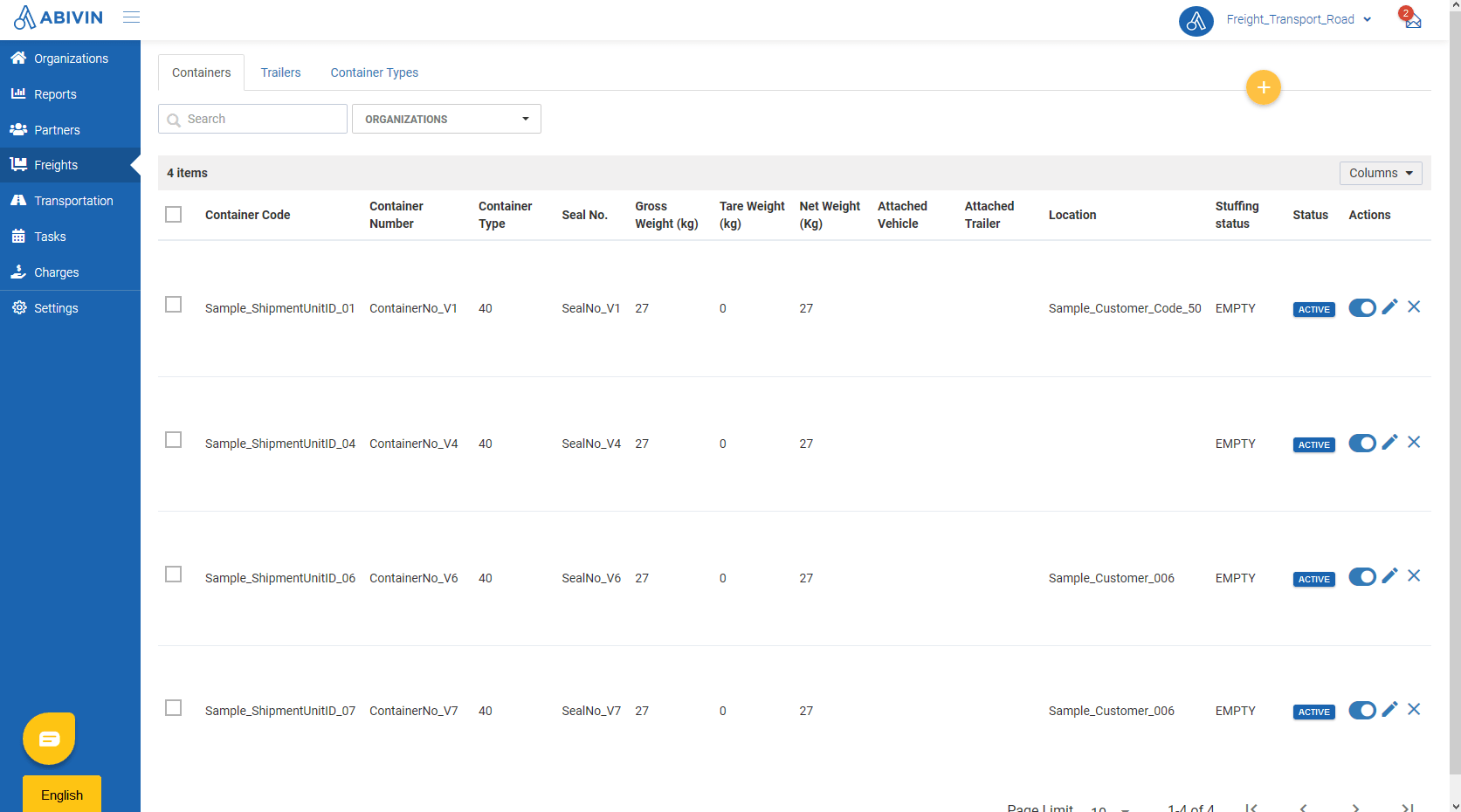This screenshot has width=1461, height=812.
Task: Switch to the Trailers tab
Action: pos(280,72)
